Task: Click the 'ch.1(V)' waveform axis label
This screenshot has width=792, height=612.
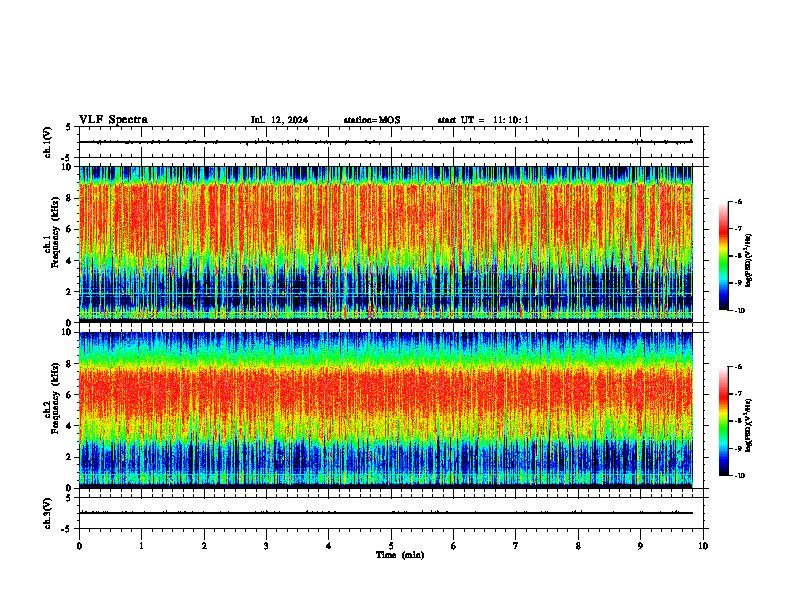Action: [48, 142]
